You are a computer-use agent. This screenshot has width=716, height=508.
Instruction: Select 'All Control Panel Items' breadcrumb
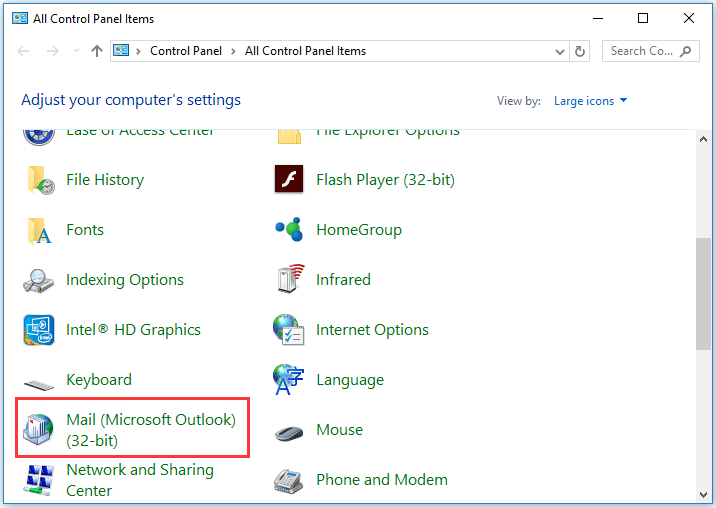tap(305, 51)
